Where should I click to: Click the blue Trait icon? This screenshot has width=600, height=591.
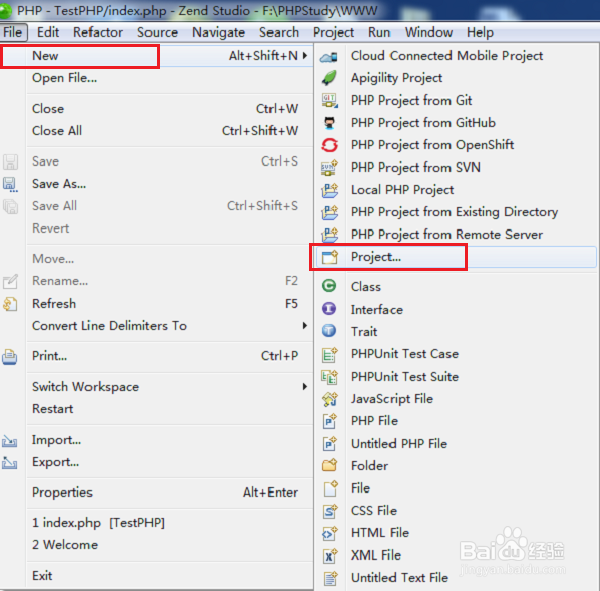coord(329,330)
